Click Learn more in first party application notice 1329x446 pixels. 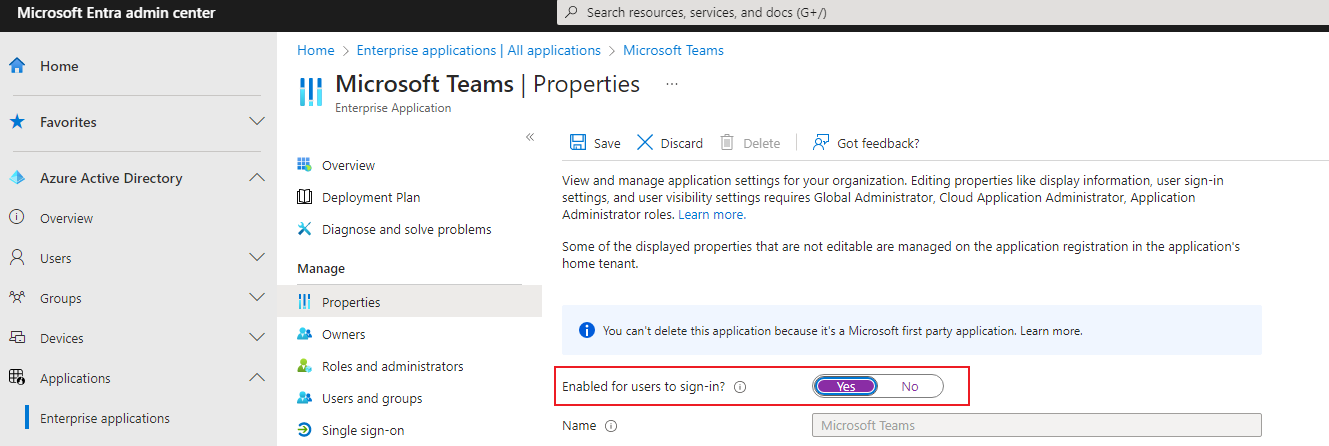click(x=1051, y=330)
